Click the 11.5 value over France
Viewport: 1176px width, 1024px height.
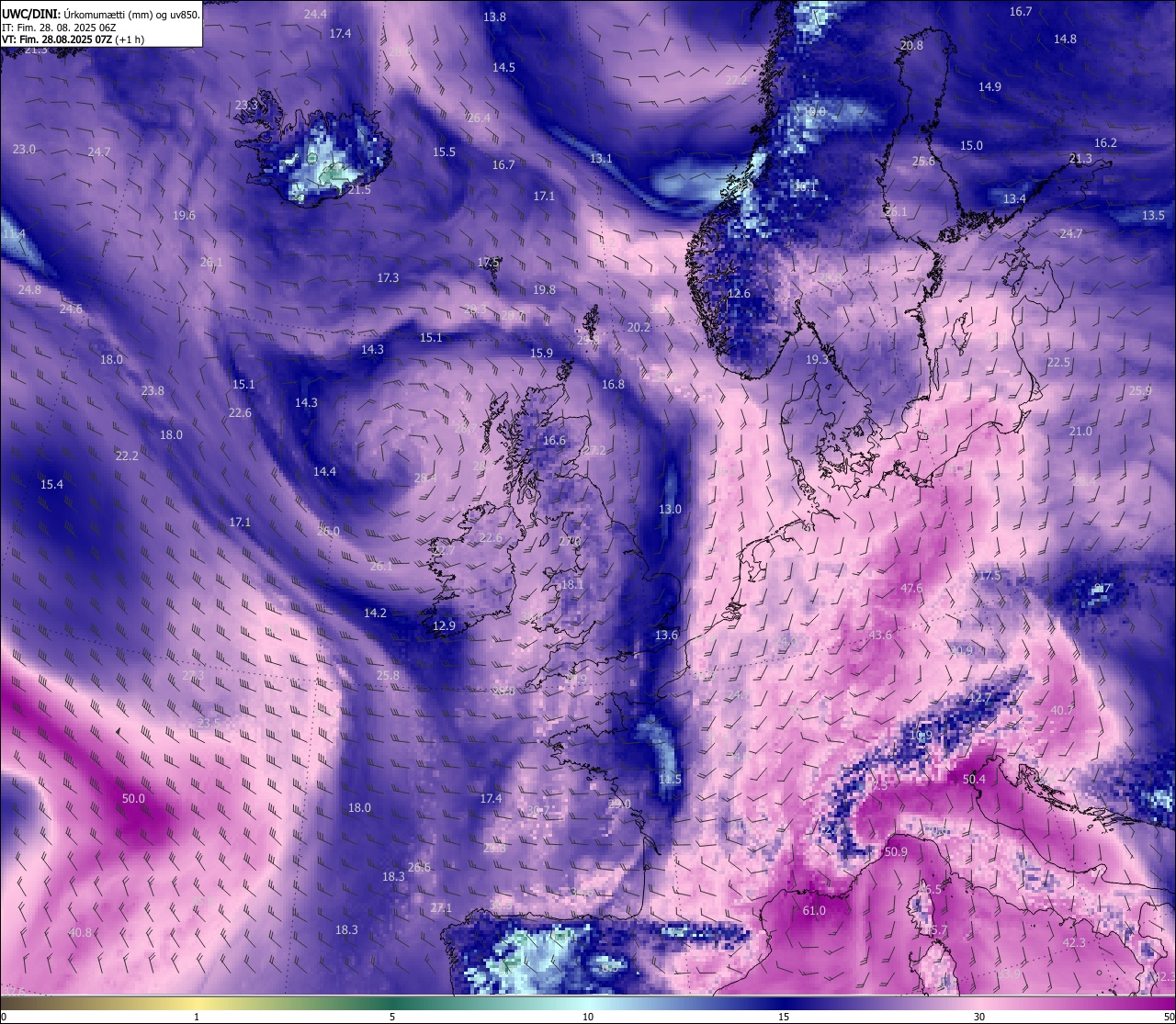pyautogui.click(x=670, y=779)
